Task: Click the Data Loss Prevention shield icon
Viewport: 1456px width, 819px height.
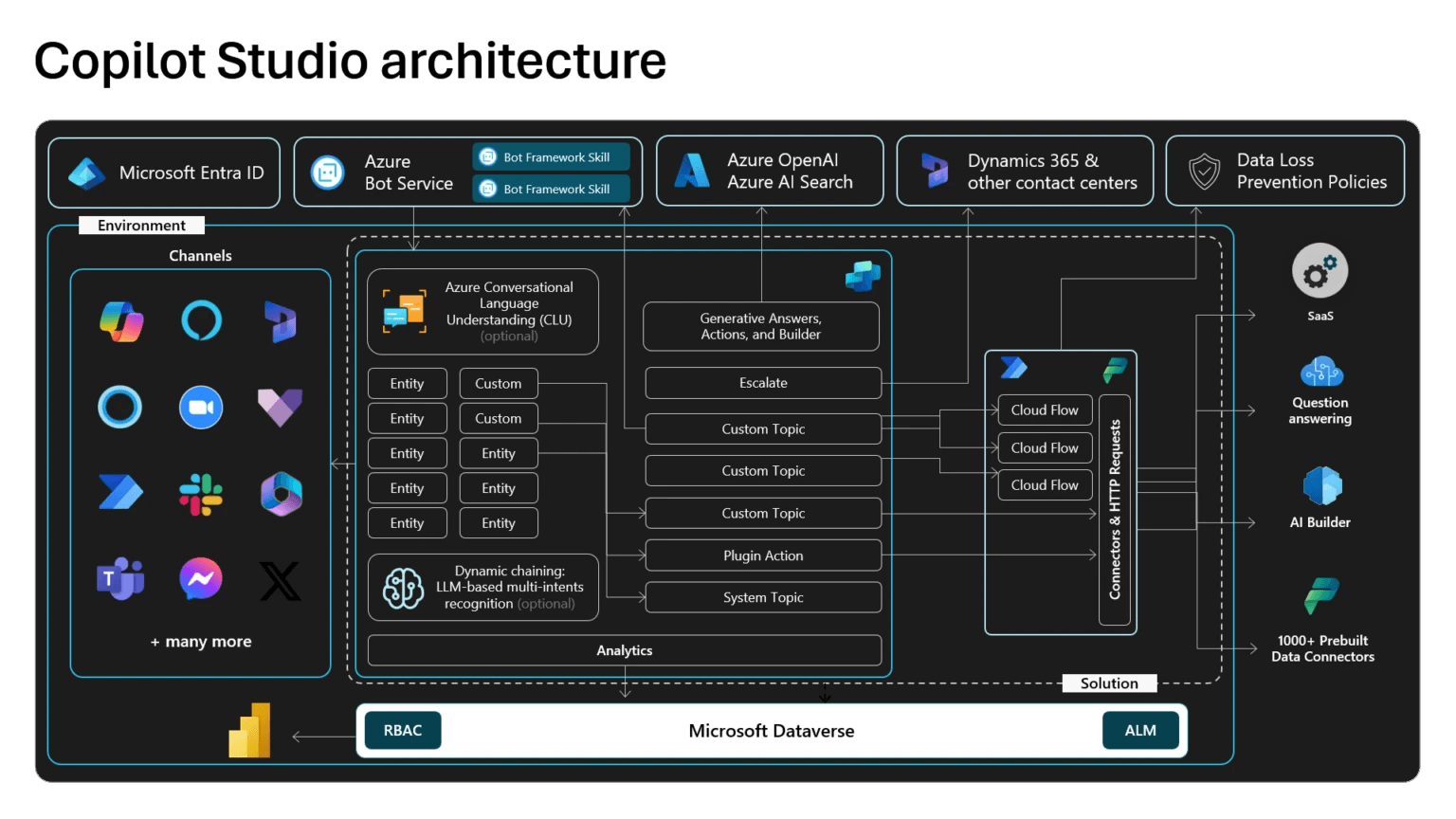Action: pyautogui.click(x=1204, y=172)
